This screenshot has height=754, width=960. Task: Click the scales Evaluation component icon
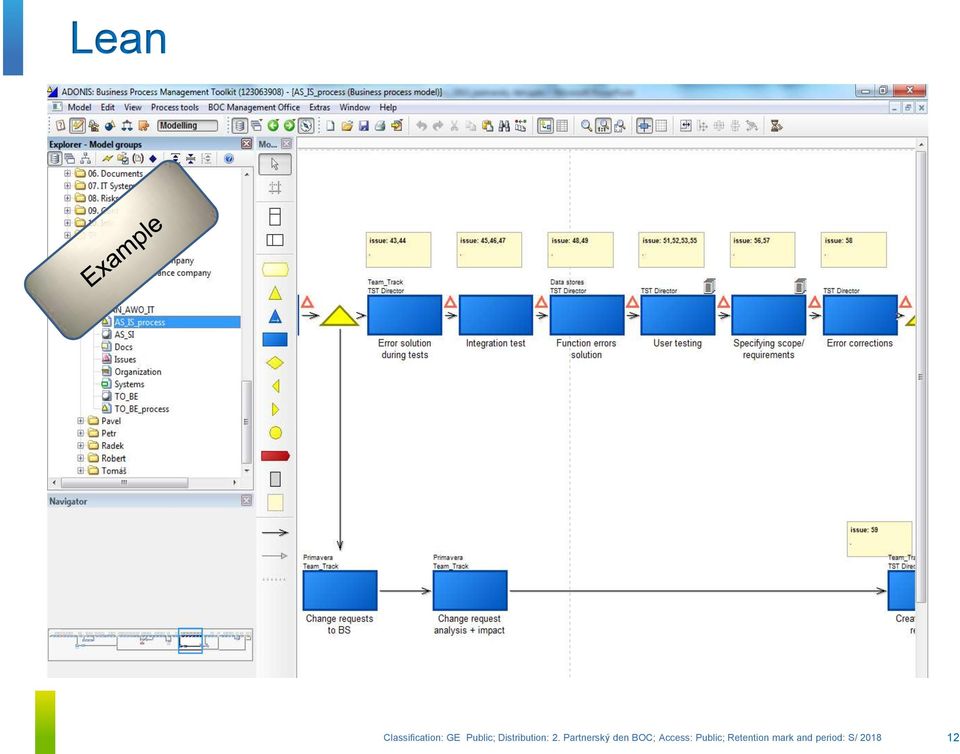click(x=127, y=126)
